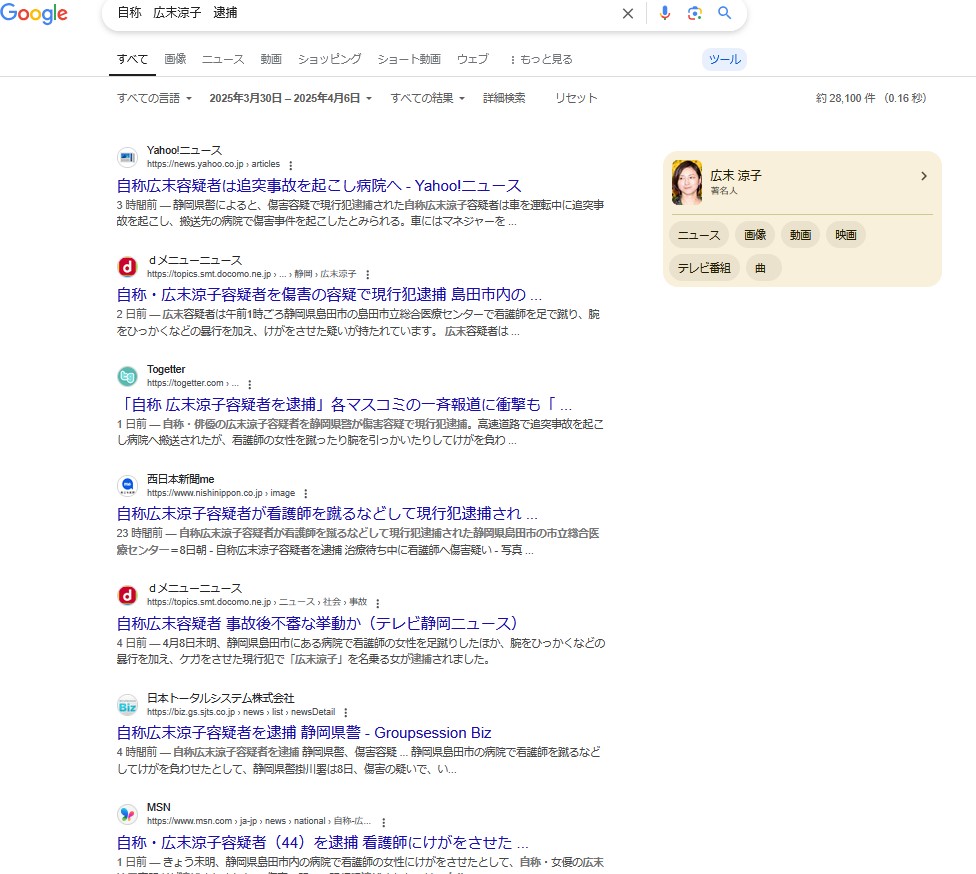Open Google Lens image search icon

pyautogui.click(x=695, y=13)
